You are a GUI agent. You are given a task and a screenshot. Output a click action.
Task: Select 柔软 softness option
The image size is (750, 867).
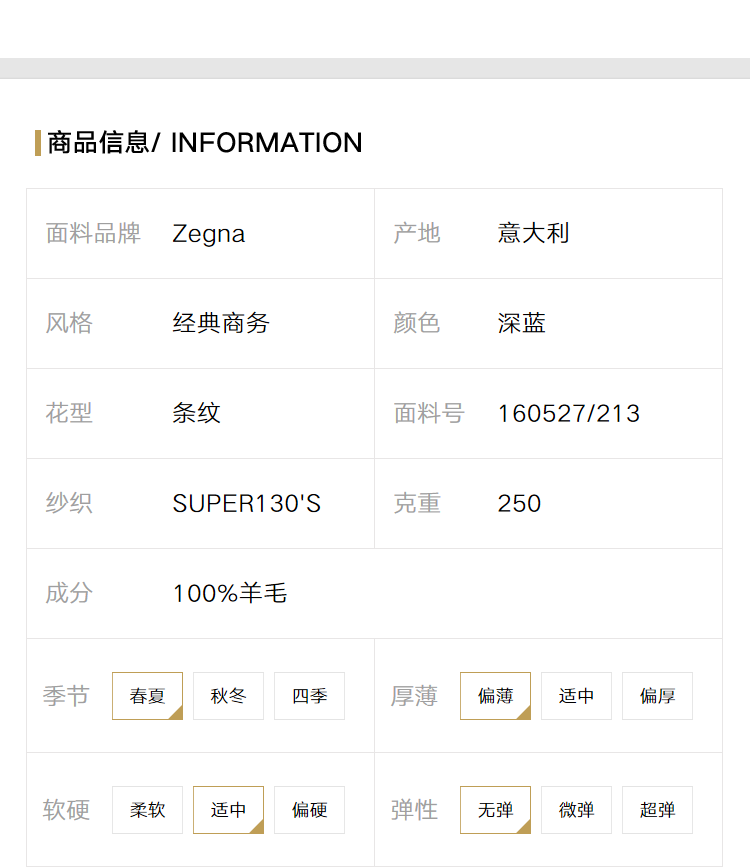pos(147,809)
